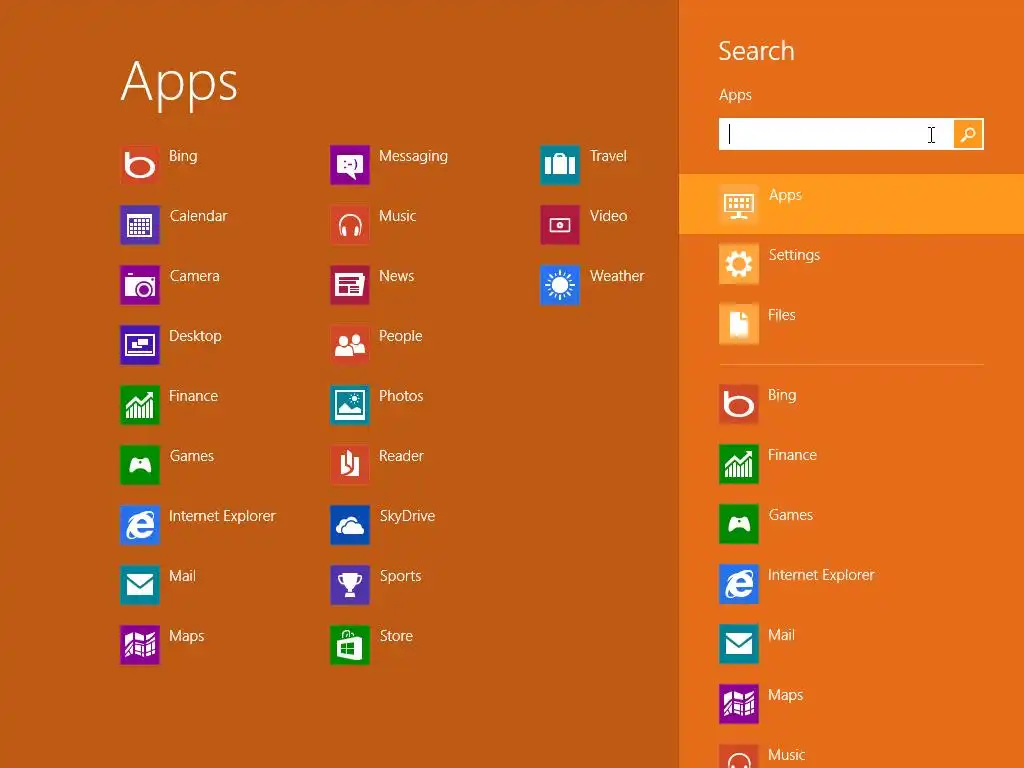Launch the Camera app icon

pyautogui.click(x=140, y=285)
